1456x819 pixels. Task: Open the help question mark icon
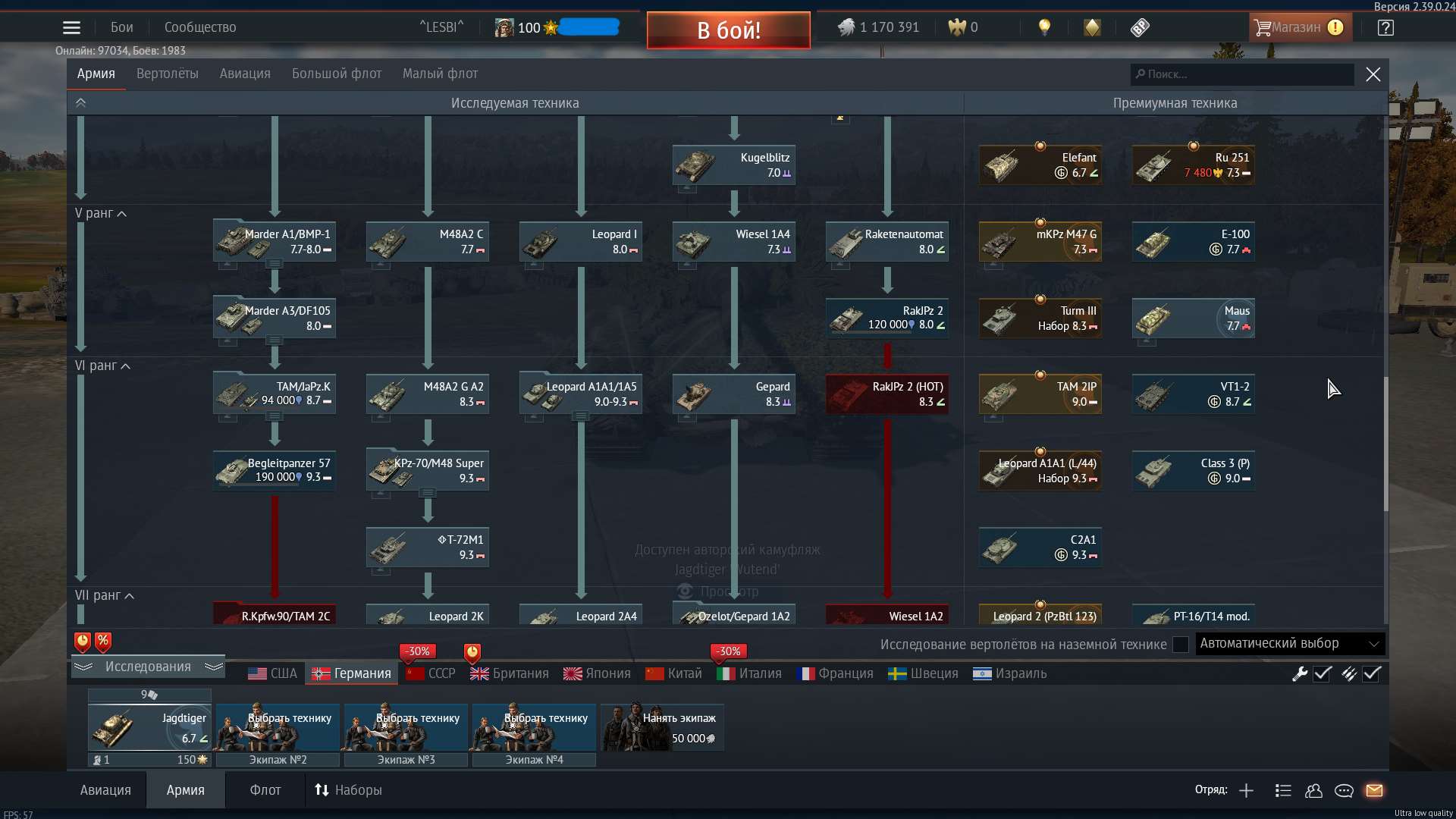tap(1385, 28)
